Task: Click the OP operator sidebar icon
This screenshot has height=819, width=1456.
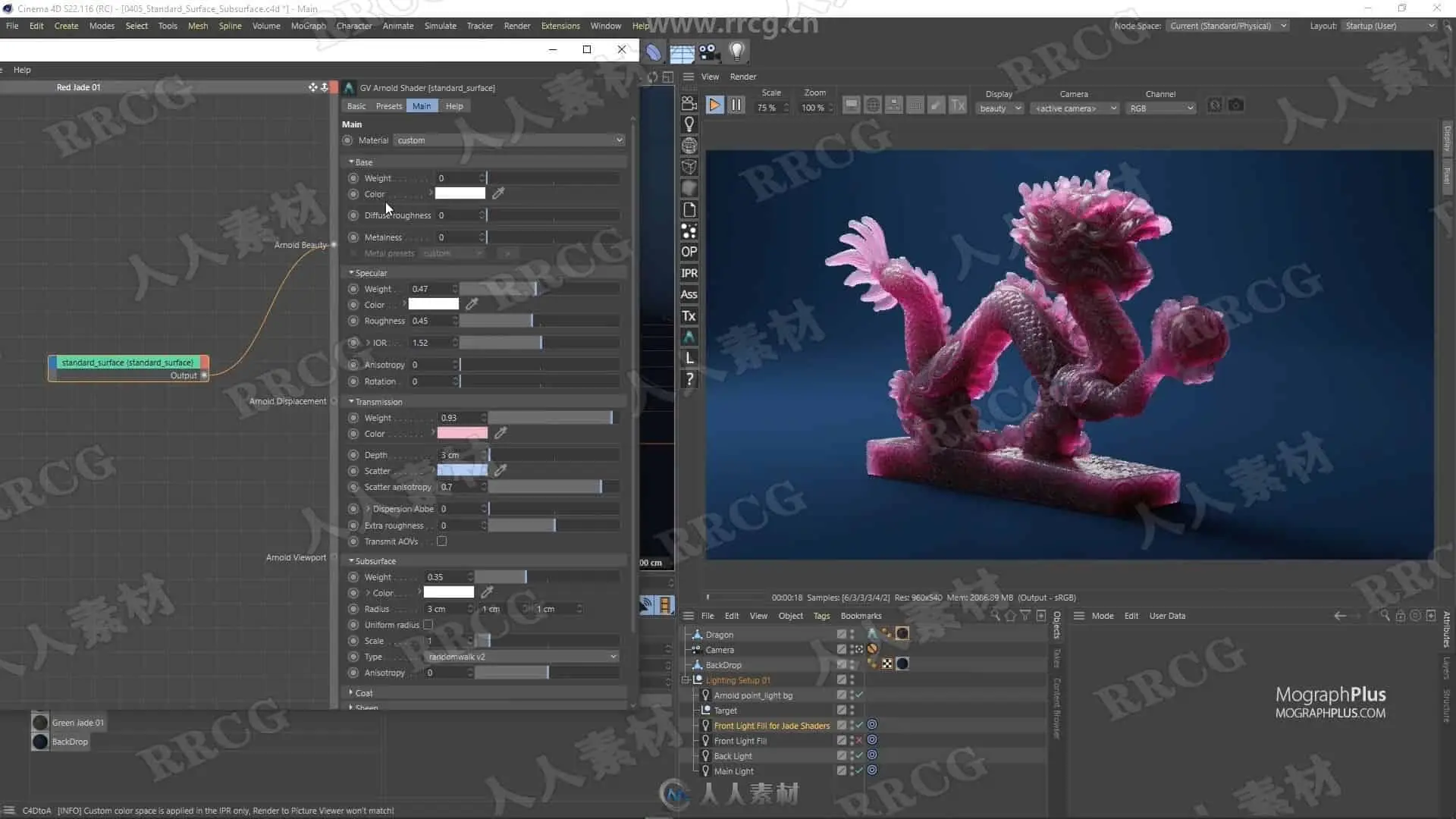Action: coord(689,252)
